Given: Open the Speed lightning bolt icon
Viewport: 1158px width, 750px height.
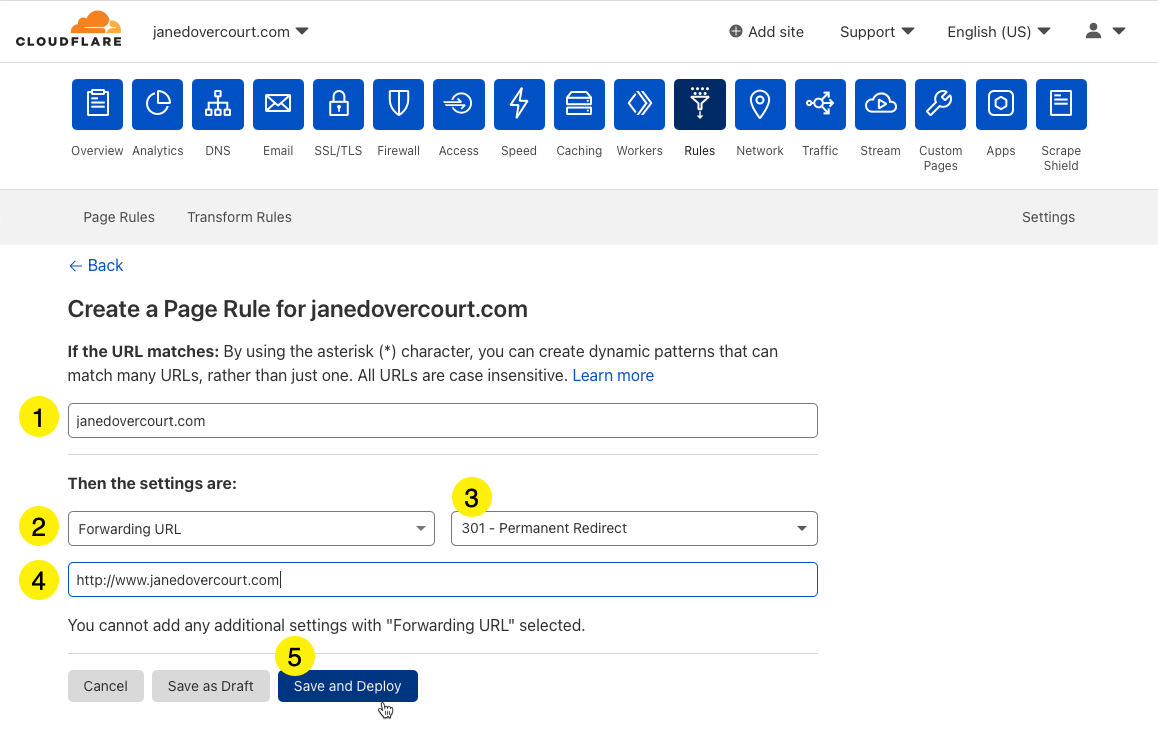Looking at the screenshot, I should point(519,104).
